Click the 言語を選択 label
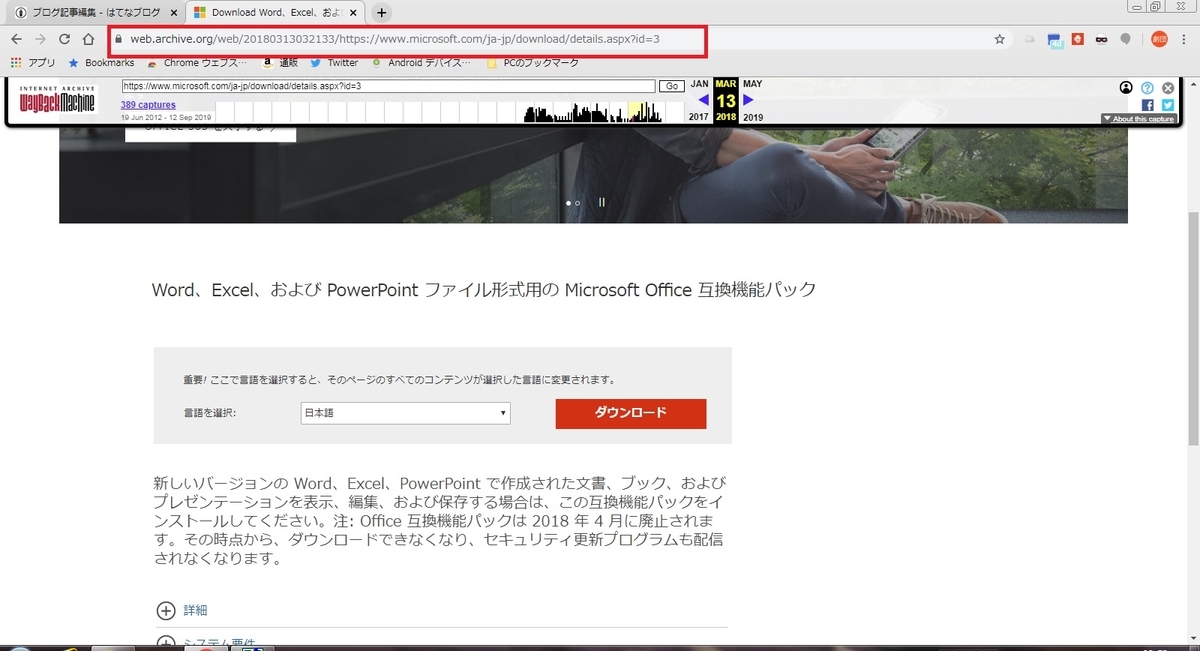This screenshot has width=1200, height=651. (x=209, y=413)
